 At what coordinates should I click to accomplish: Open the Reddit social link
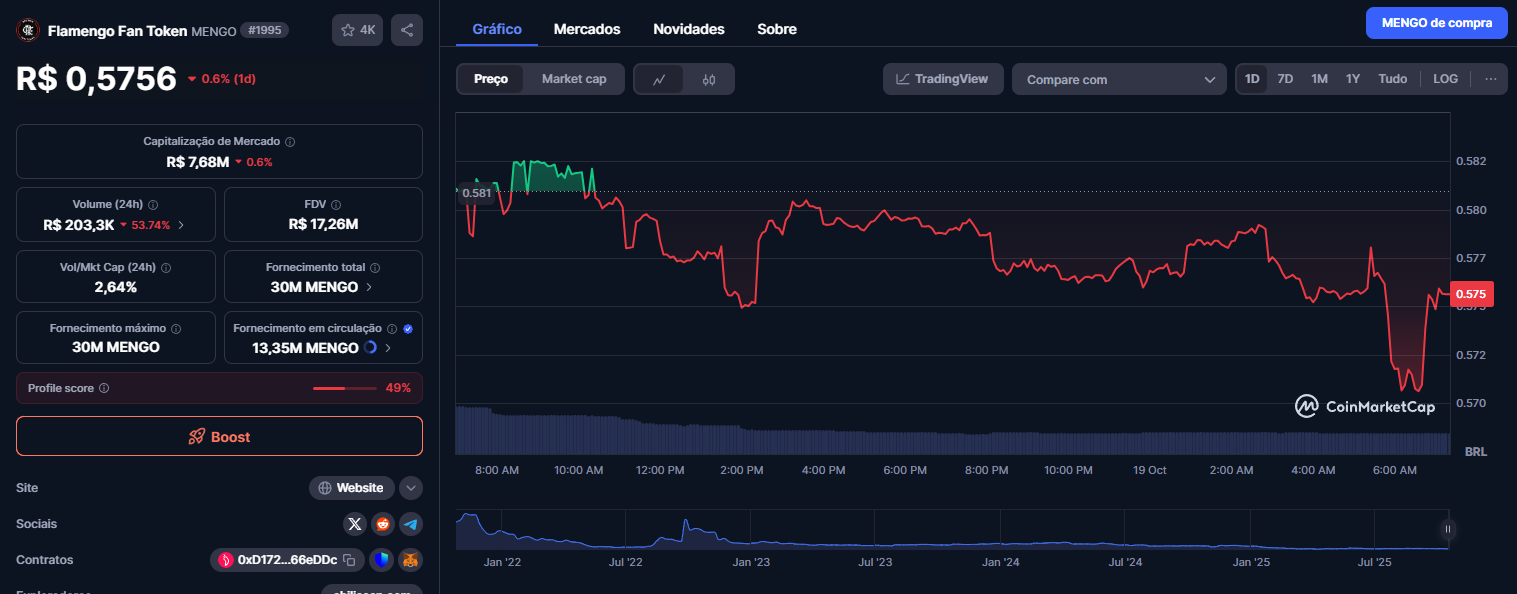pyautogui.click(x=383, y=524)
